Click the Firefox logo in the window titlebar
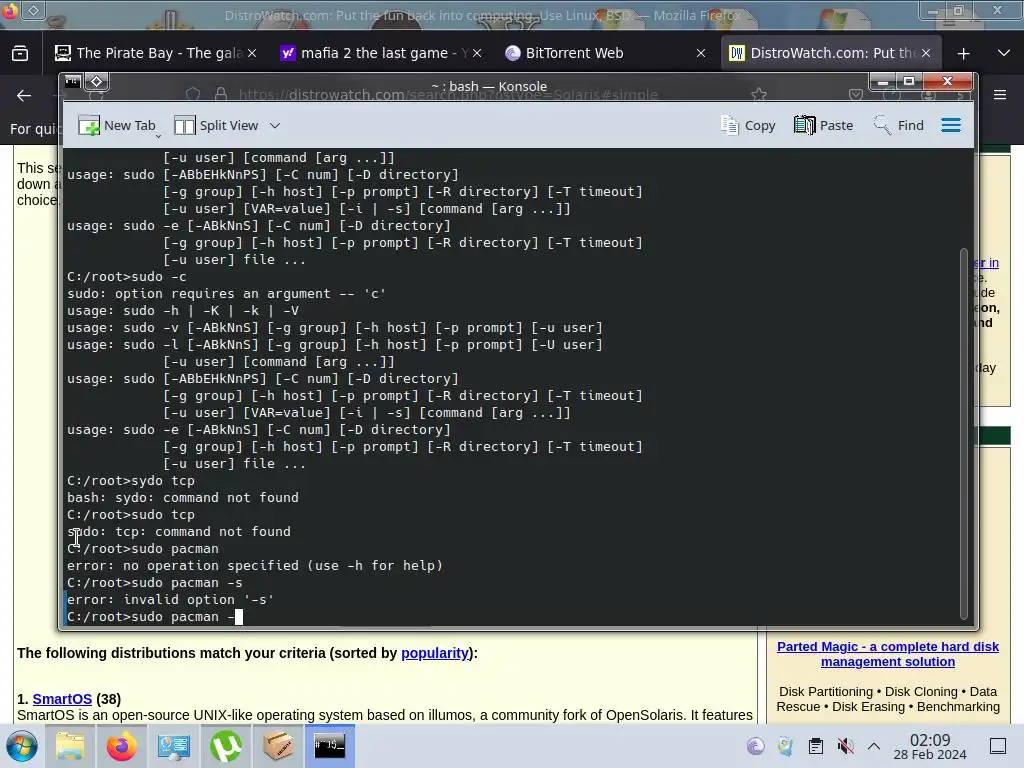The width and height of the screenshot is (1024, 768). (x=9, y=11)
